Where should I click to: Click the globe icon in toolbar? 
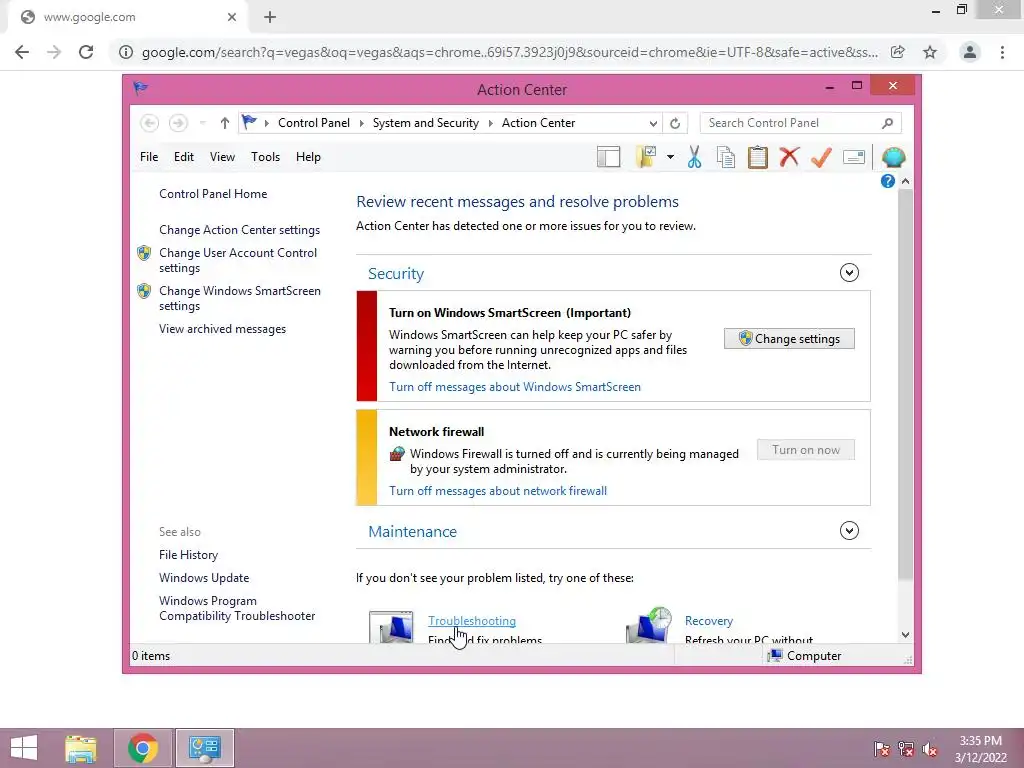tap(893, 157)
